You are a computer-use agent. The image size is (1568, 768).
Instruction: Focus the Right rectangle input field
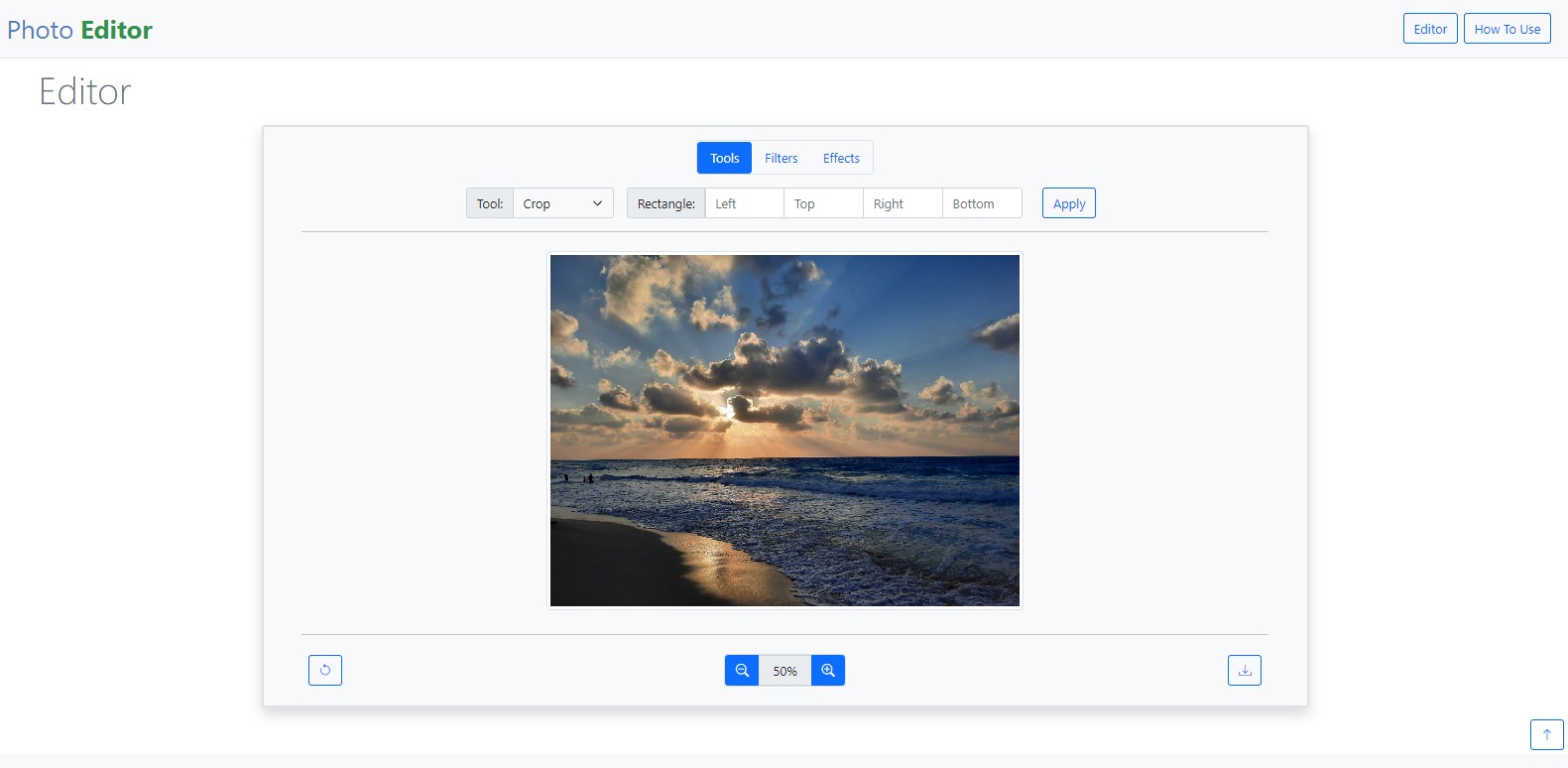click(x=904, y=203)
